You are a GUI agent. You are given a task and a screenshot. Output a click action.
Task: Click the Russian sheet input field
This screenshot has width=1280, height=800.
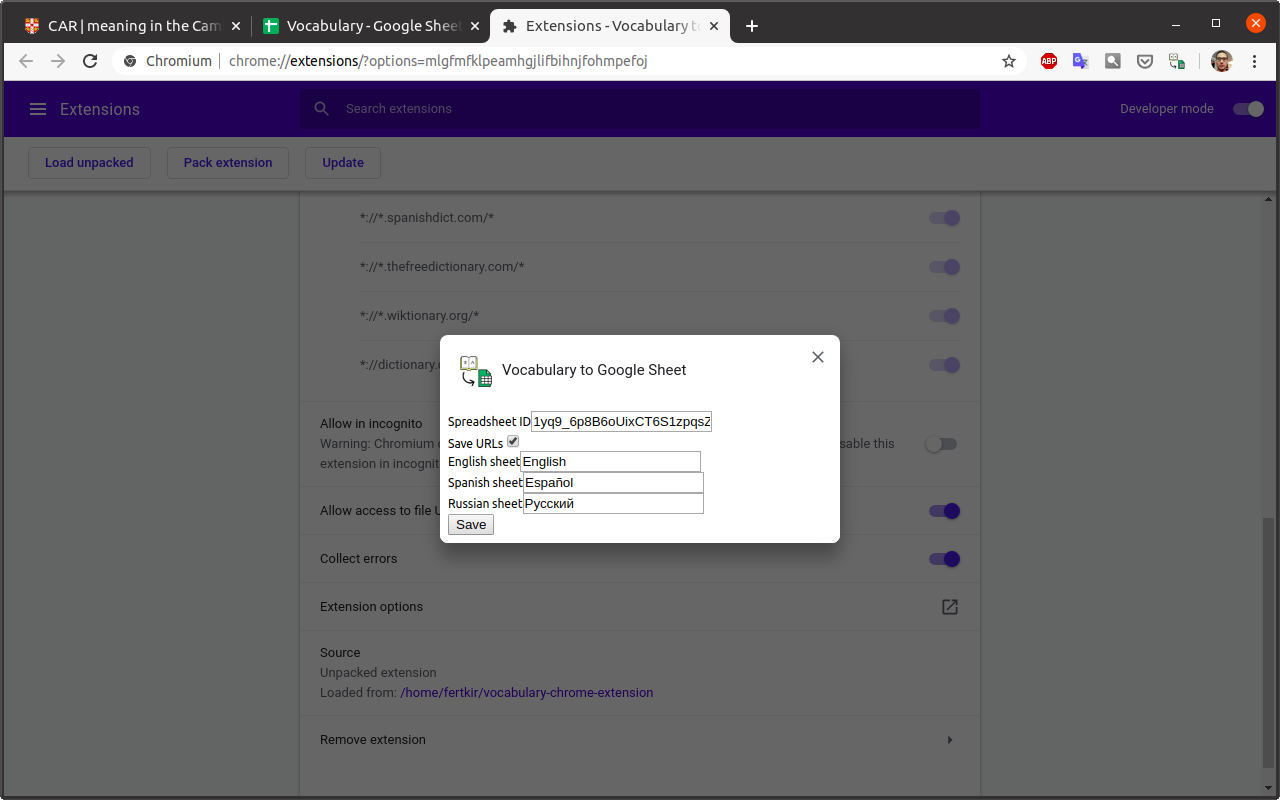(613, 503)
